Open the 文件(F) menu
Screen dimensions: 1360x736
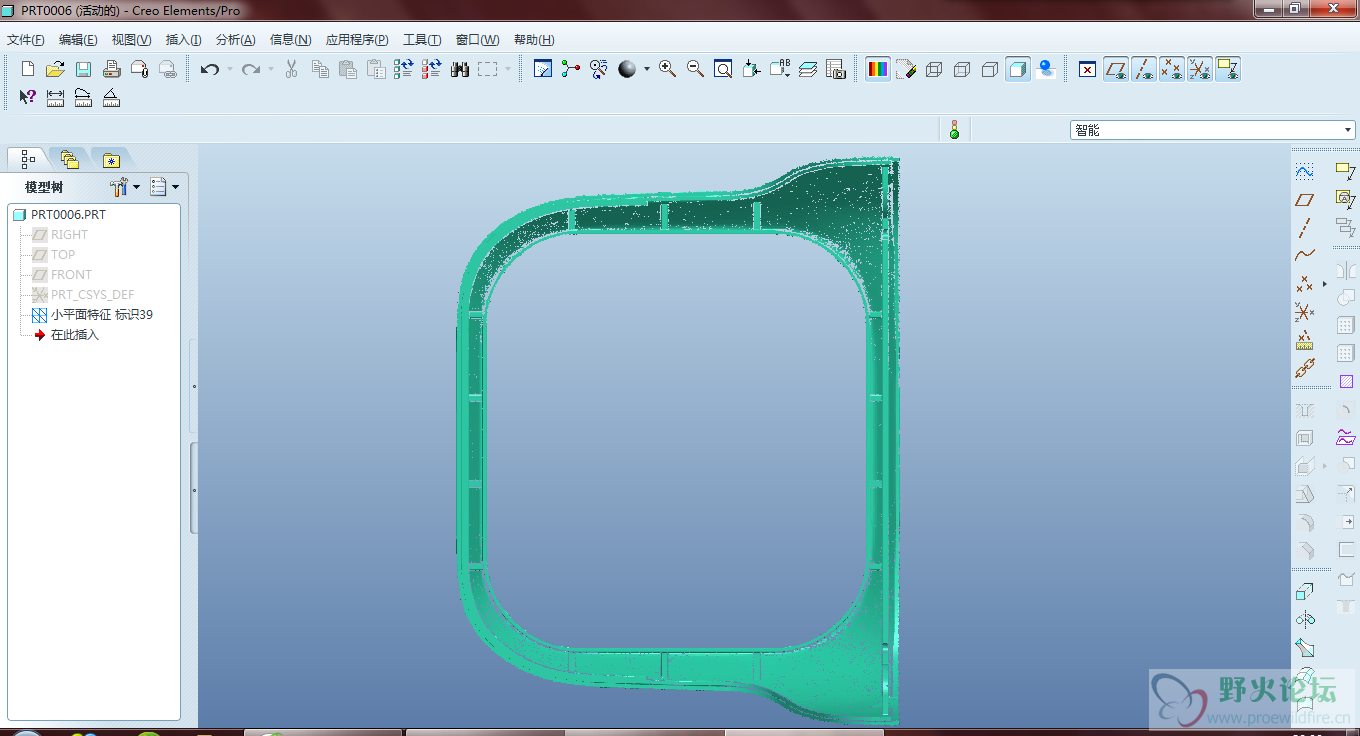pyautogui.click(x=26, y=40)
